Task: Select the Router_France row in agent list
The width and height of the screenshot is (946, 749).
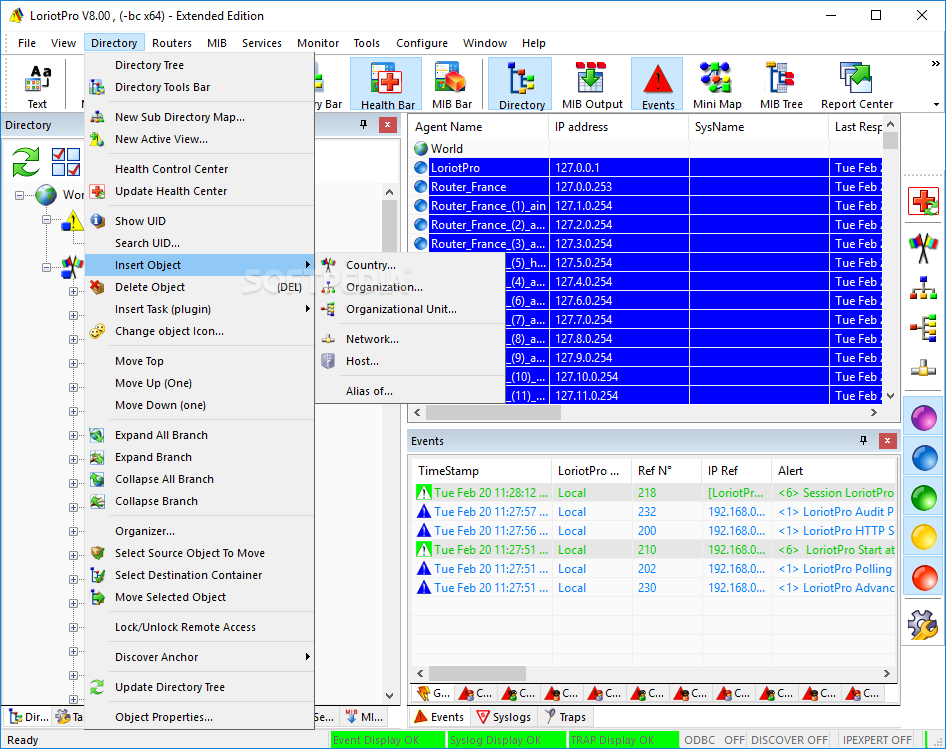Action: click(647, 186)
